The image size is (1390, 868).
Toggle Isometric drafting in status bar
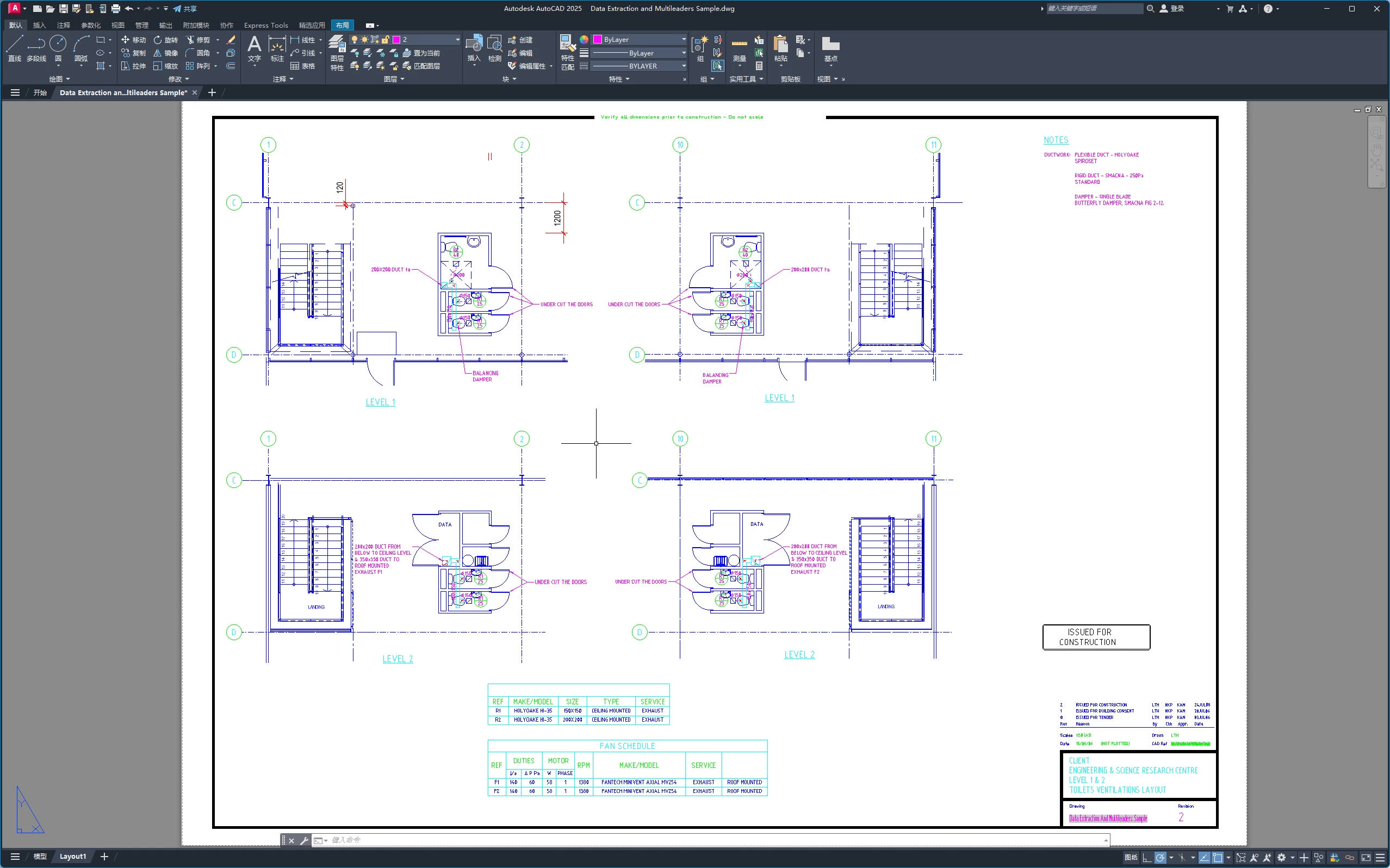point(1182,858)
